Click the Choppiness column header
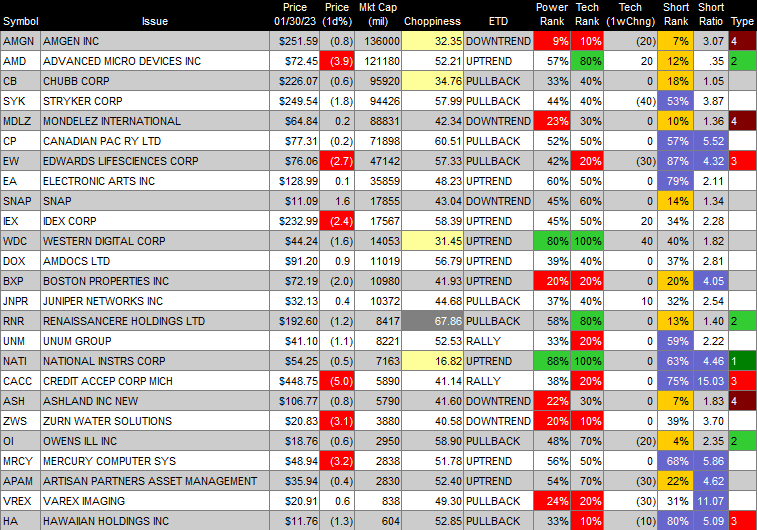Viewport: 757px width, 530px height. point(432,21)
